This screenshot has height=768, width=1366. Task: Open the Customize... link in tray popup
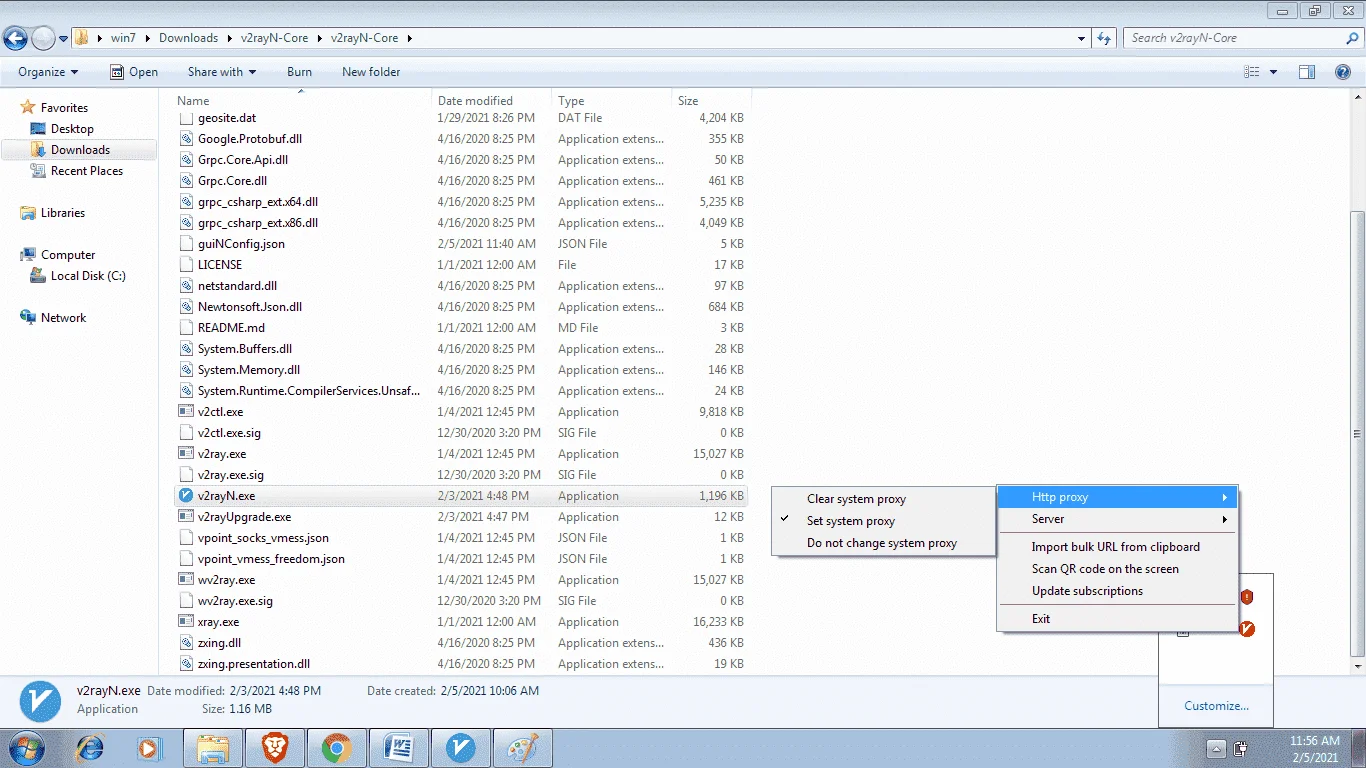click(1216, 706)
